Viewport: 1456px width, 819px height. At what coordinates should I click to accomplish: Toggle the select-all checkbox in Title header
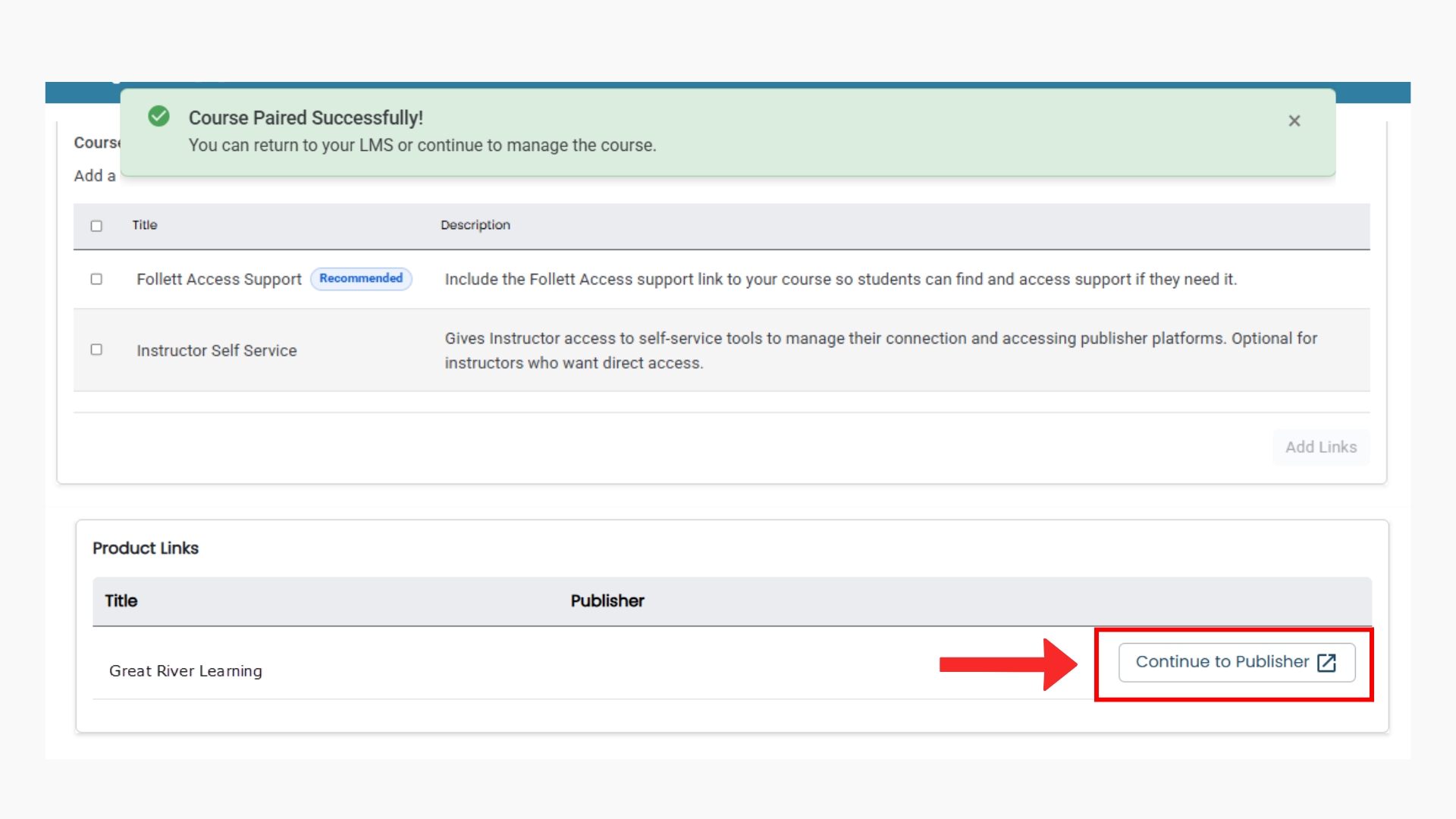coord(96,226)
